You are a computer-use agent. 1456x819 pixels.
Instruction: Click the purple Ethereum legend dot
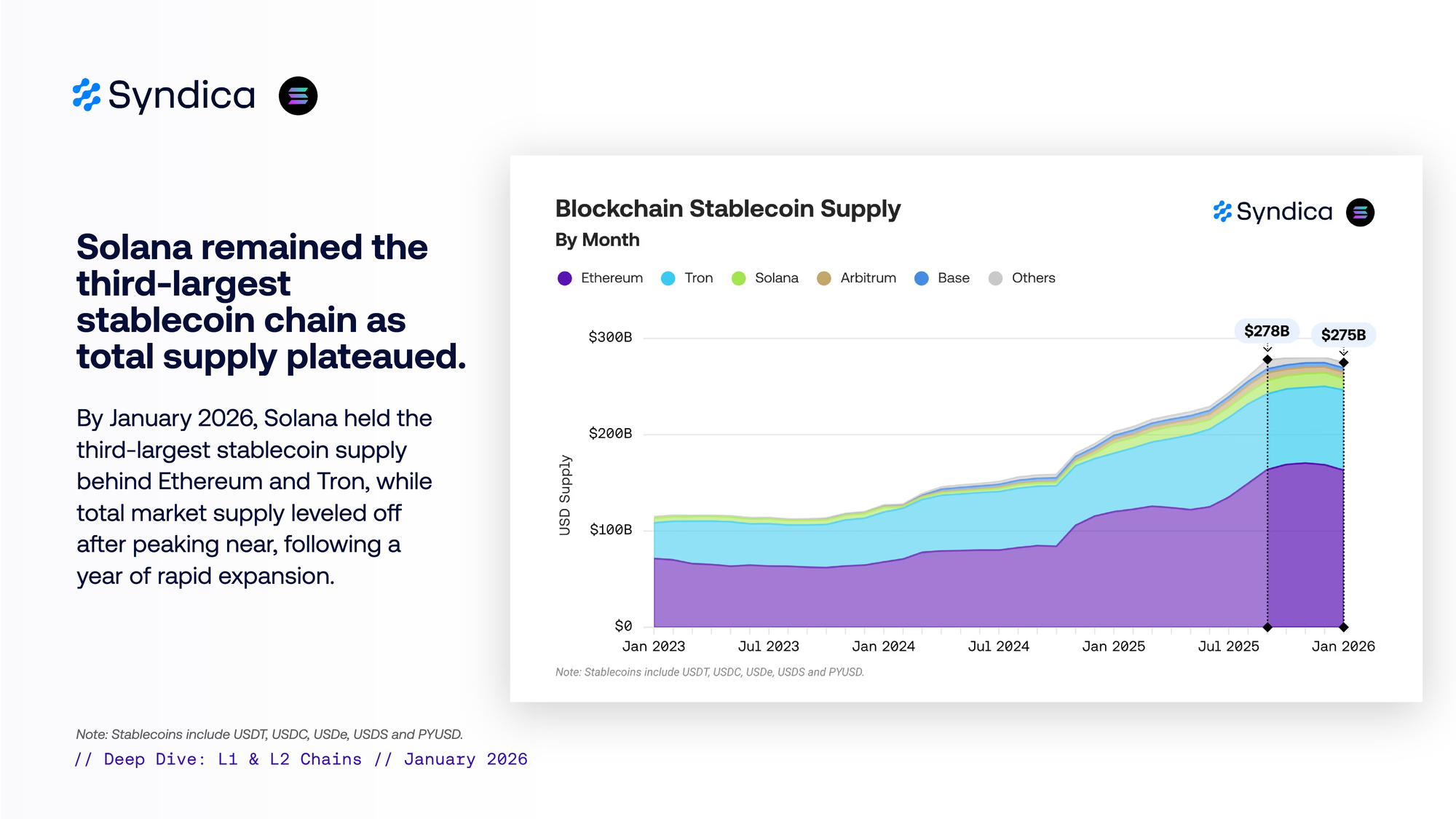click(x=564, y=278)
